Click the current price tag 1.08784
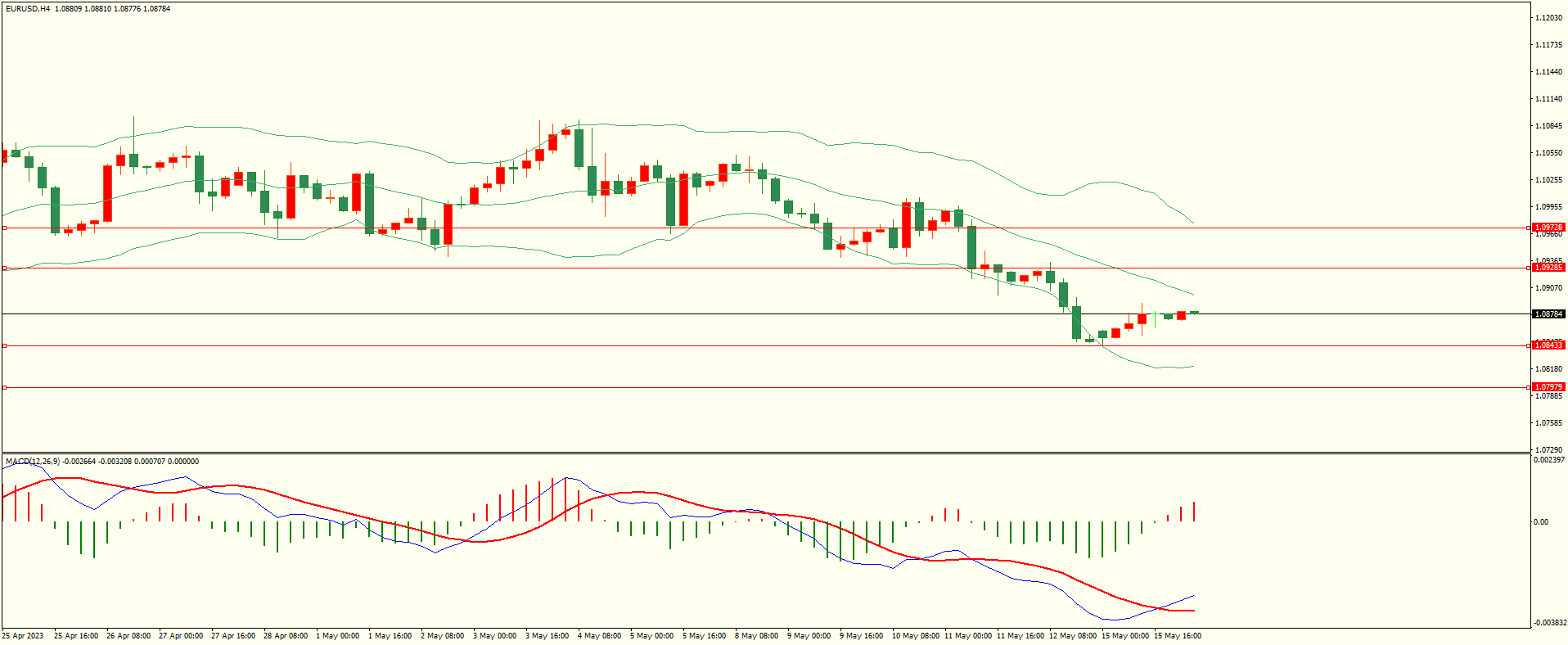This screenshot has height=645, width=1568. pos(1548,314)
